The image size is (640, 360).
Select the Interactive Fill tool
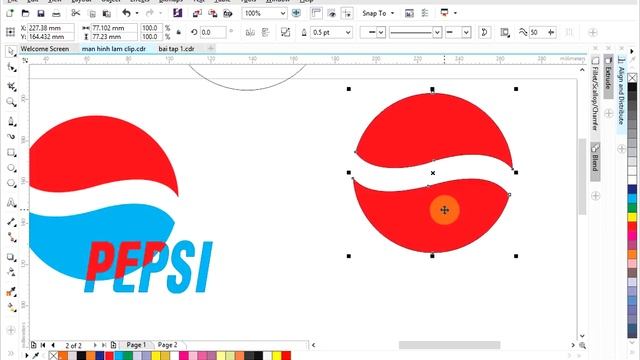point(11,307)
